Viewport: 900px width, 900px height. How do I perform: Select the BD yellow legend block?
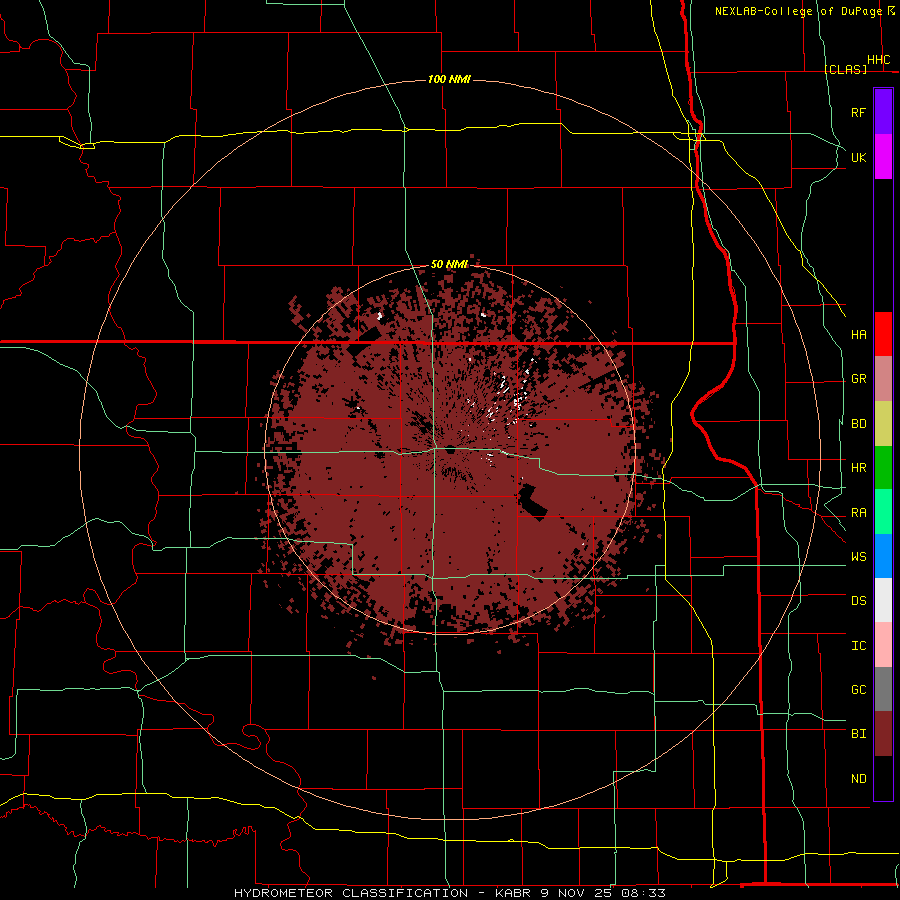point(883,424)
